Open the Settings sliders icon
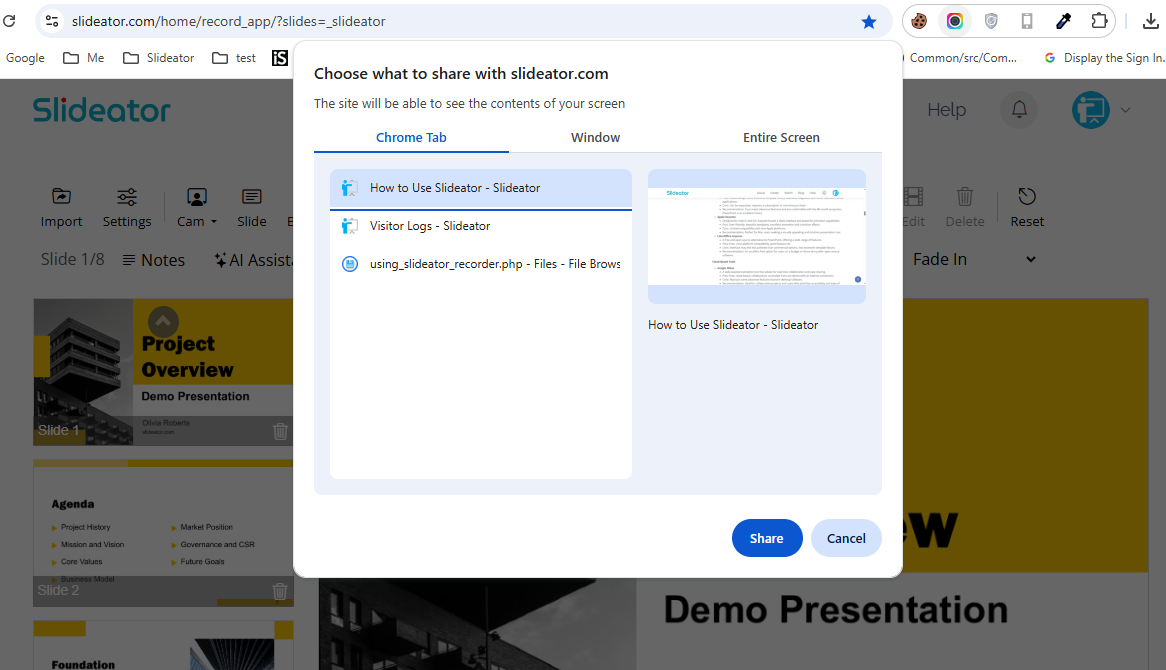 point(126,207)
